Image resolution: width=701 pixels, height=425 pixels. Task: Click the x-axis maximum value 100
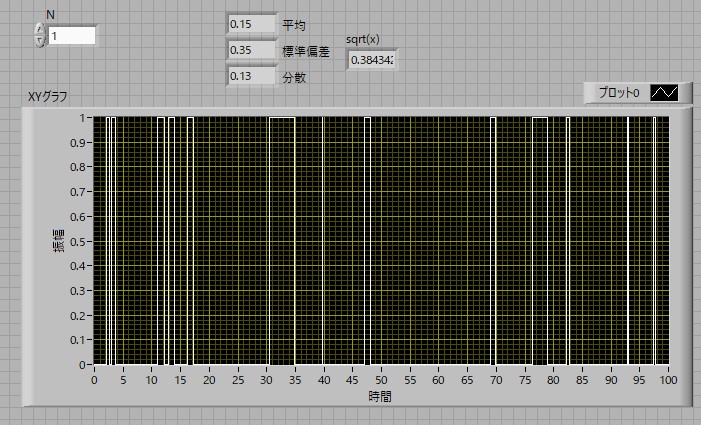669,380
